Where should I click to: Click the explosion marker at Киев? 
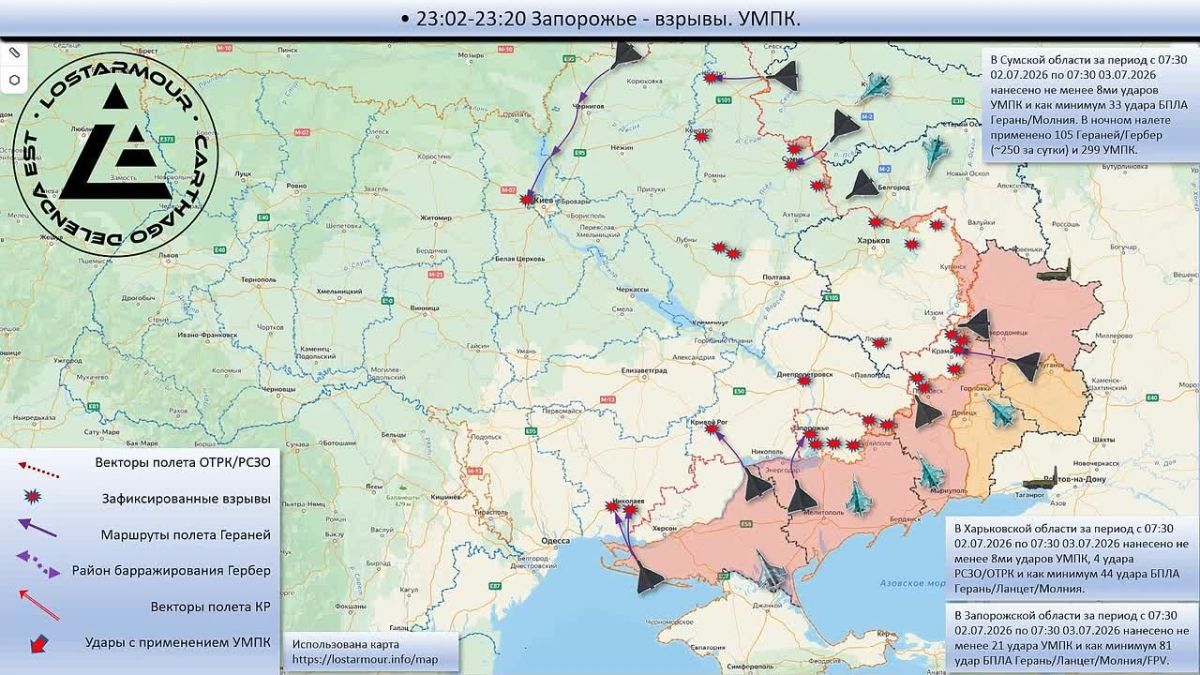click(527, 199)
